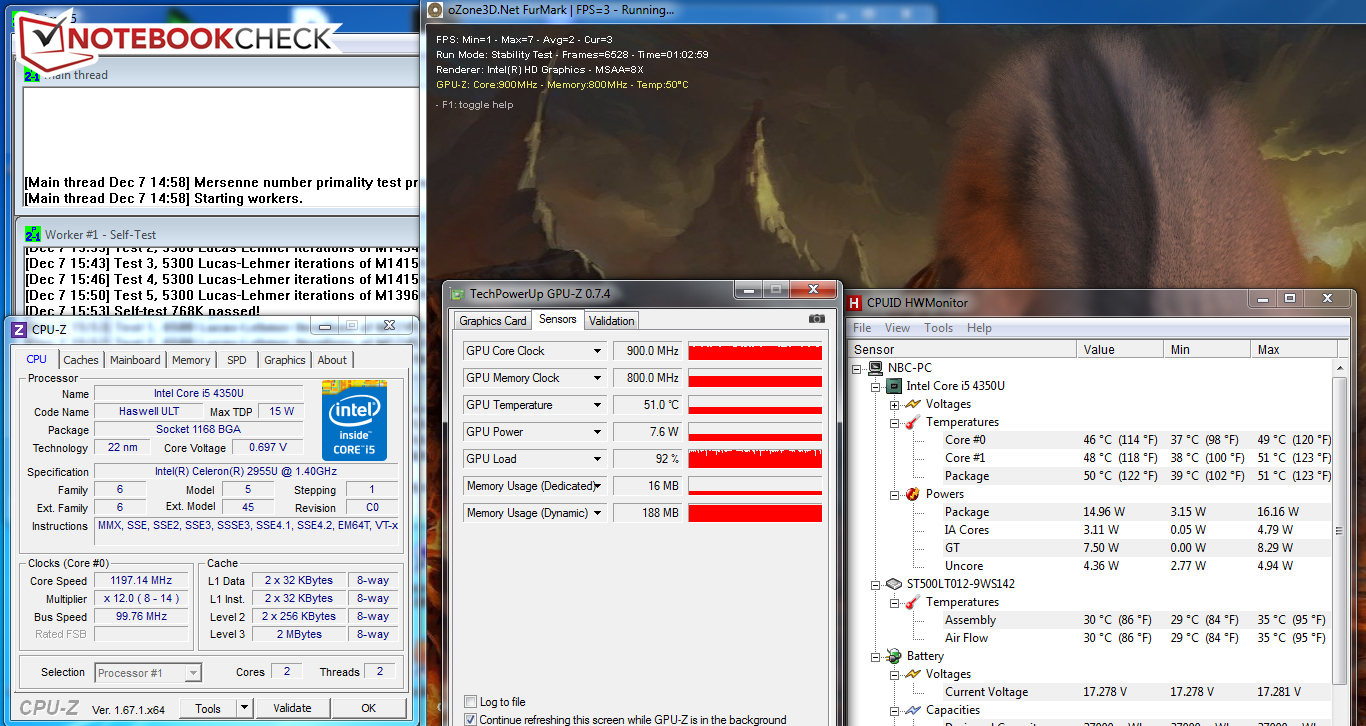Open the Graphics Card tab in GPU-Z

tap(493, 321)
